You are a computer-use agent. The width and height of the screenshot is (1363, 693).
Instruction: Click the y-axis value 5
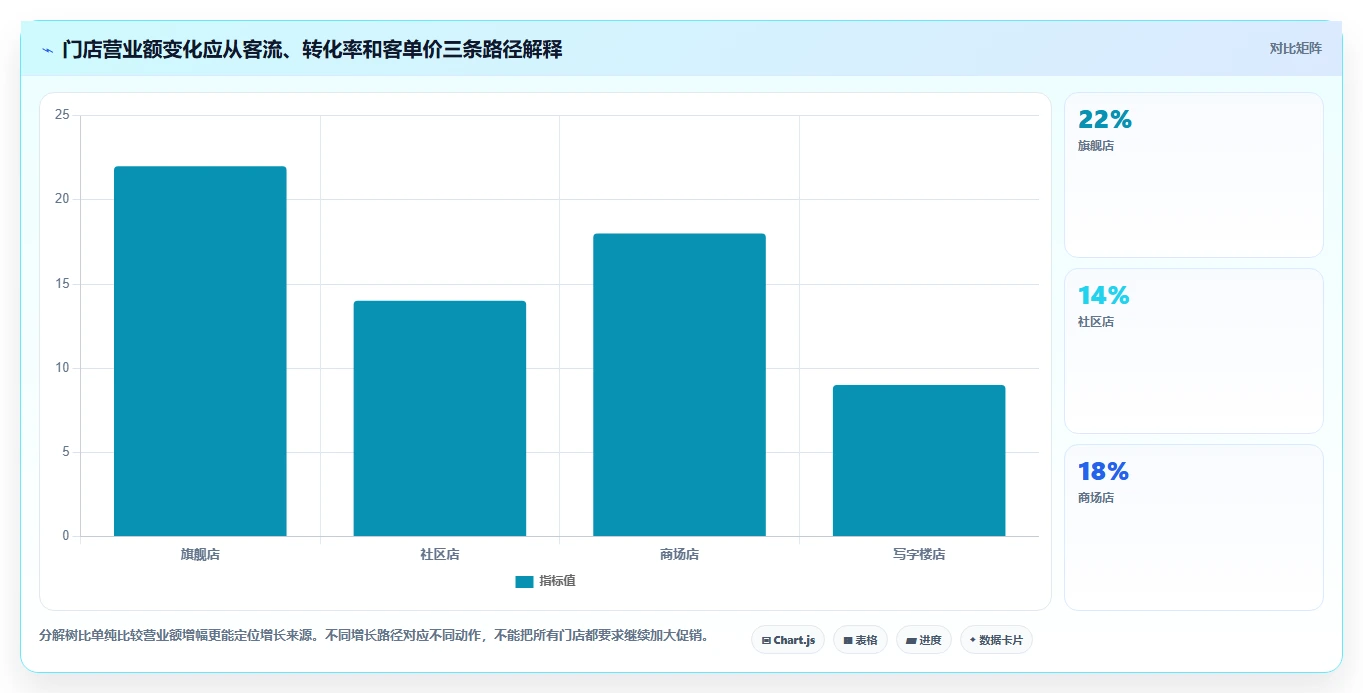coord(66,452)
